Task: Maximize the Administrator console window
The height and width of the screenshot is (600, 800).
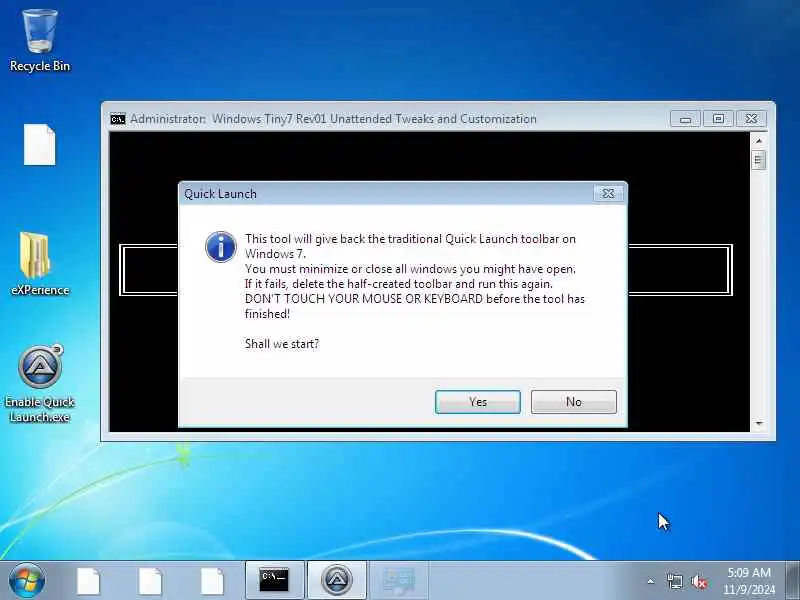Action: pos(718,119)
